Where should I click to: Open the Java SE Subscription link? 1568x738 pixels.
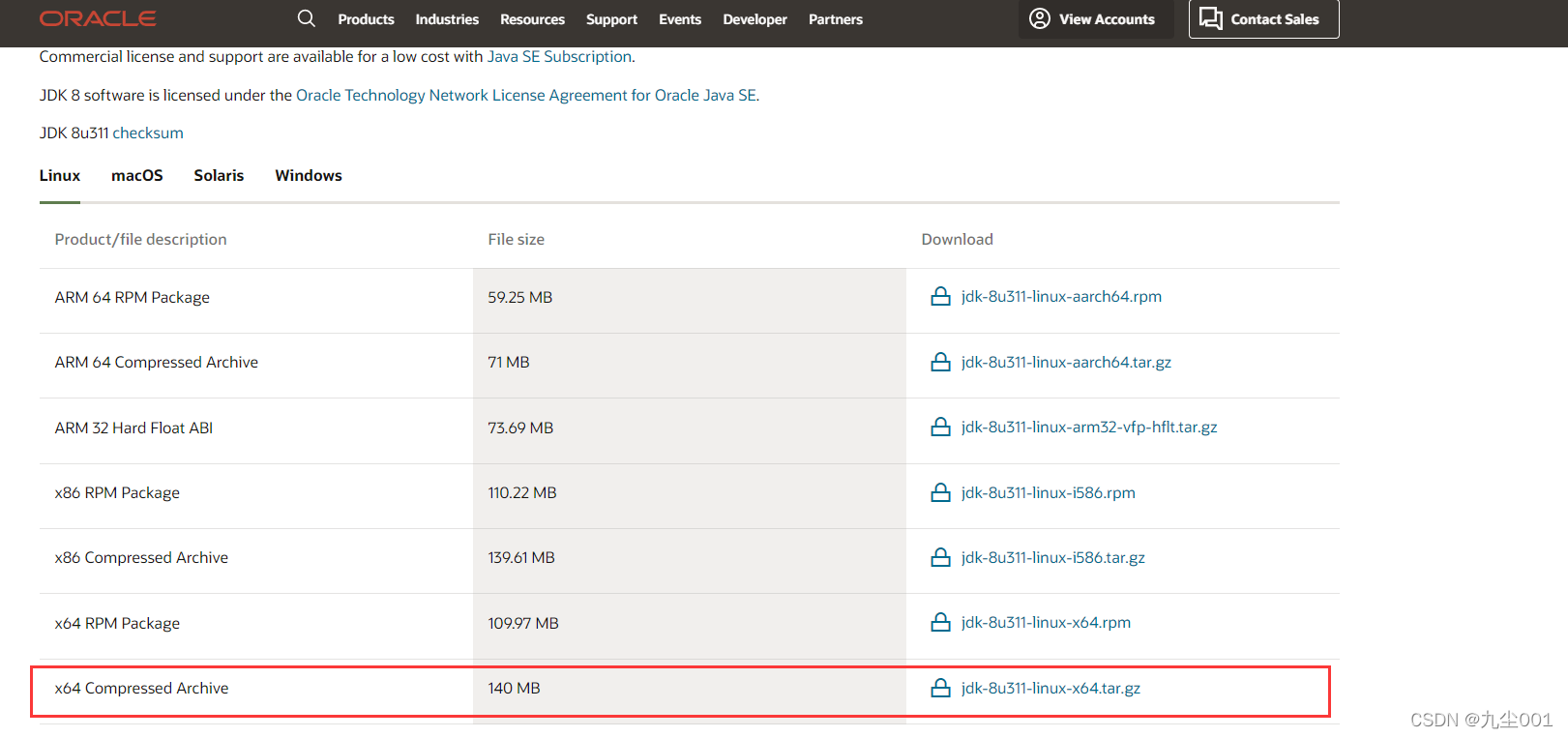point(559,56)
